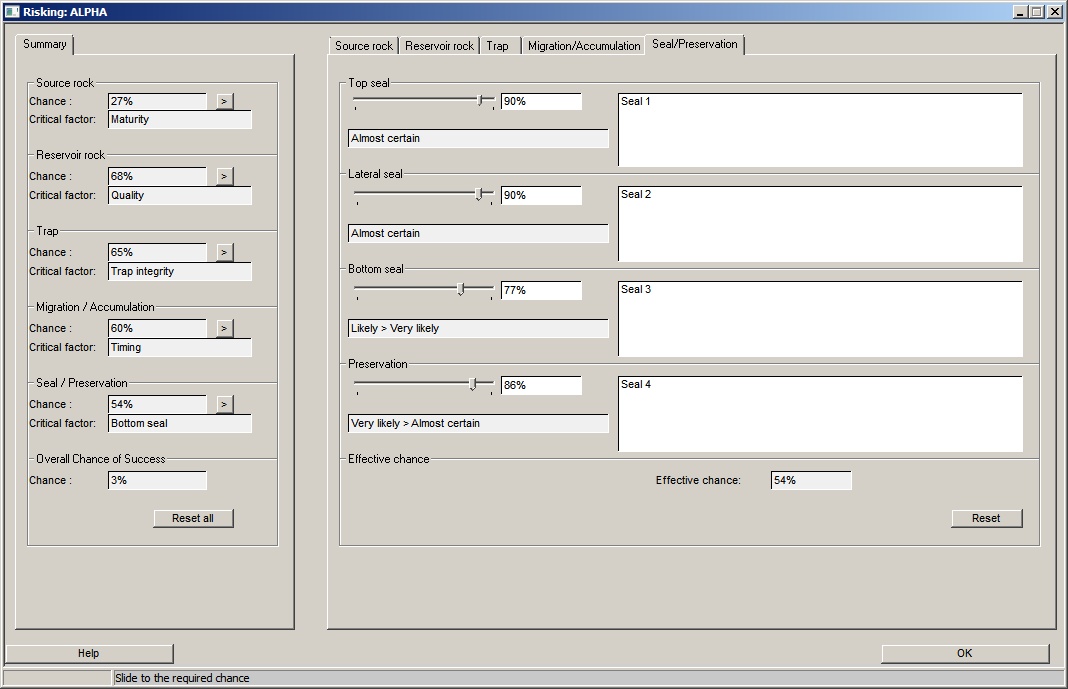Open Source rock details via arrow button
The width and height of the screenshot is (1068, 689).
[224, 101]
